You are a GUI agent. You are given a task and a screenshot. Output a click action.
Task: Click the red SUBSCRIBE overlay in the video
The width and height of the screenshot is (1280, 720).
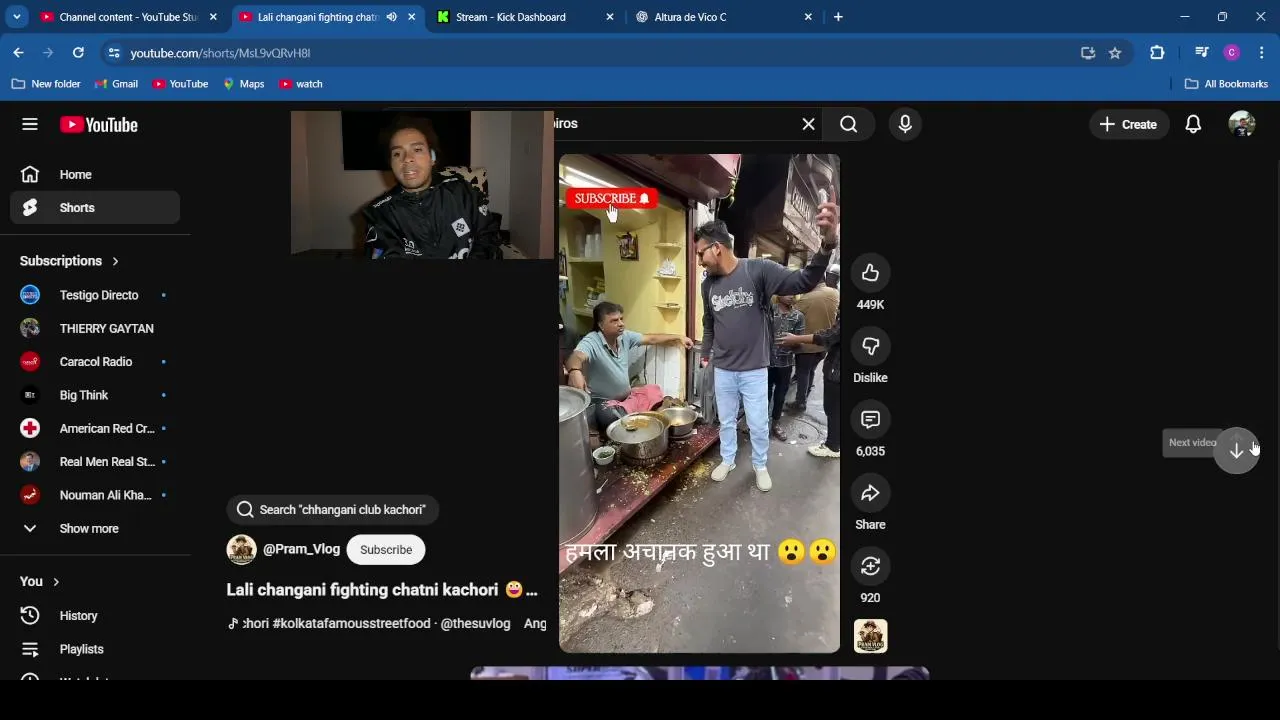click(612, 198)
